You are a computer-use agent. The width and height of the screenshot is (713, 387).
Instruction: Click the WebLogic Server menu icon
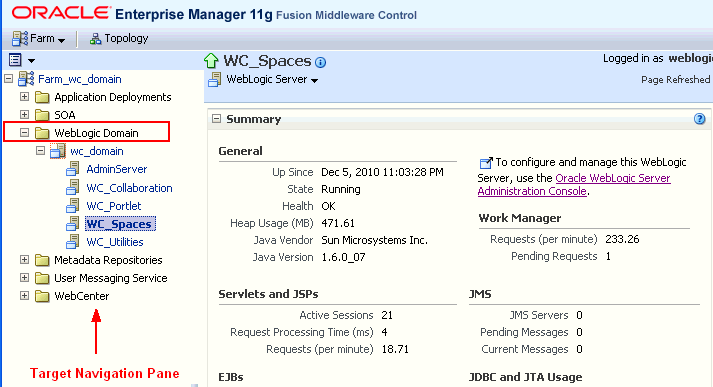pyautogui.click(x=215, y=80)
